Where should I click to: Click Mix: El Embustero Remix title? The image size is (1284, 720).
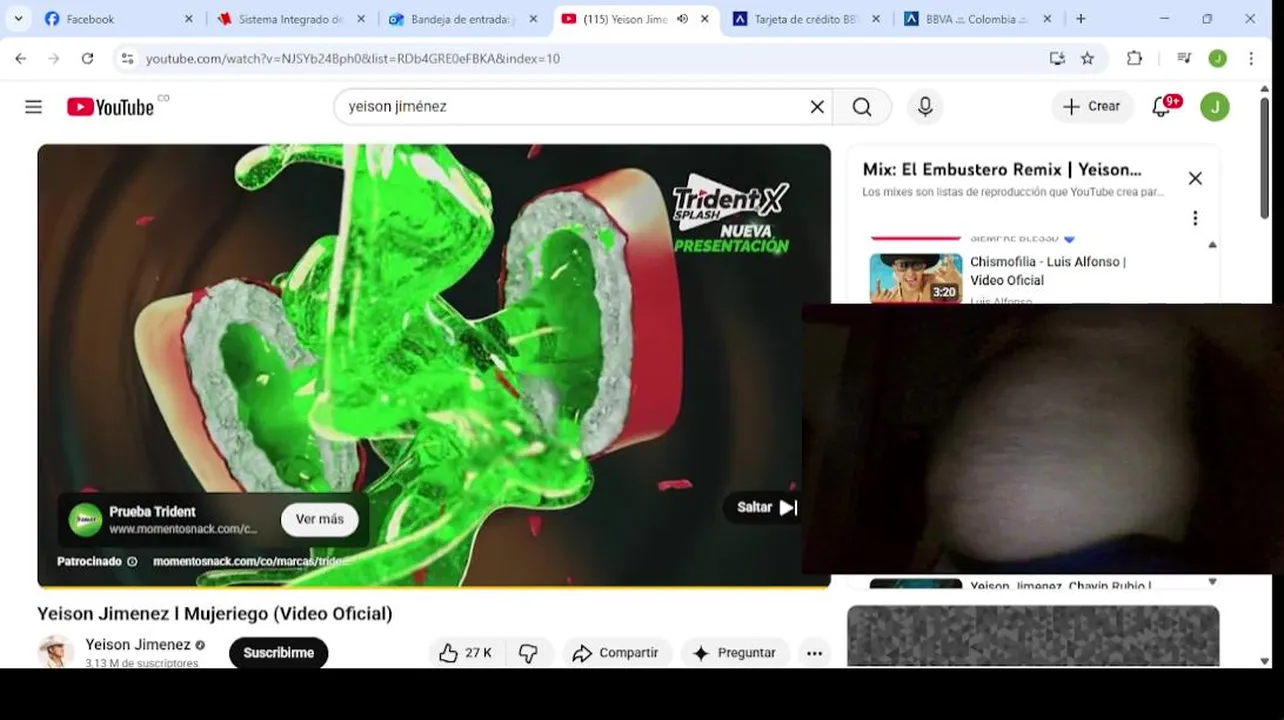[1001, 170]
